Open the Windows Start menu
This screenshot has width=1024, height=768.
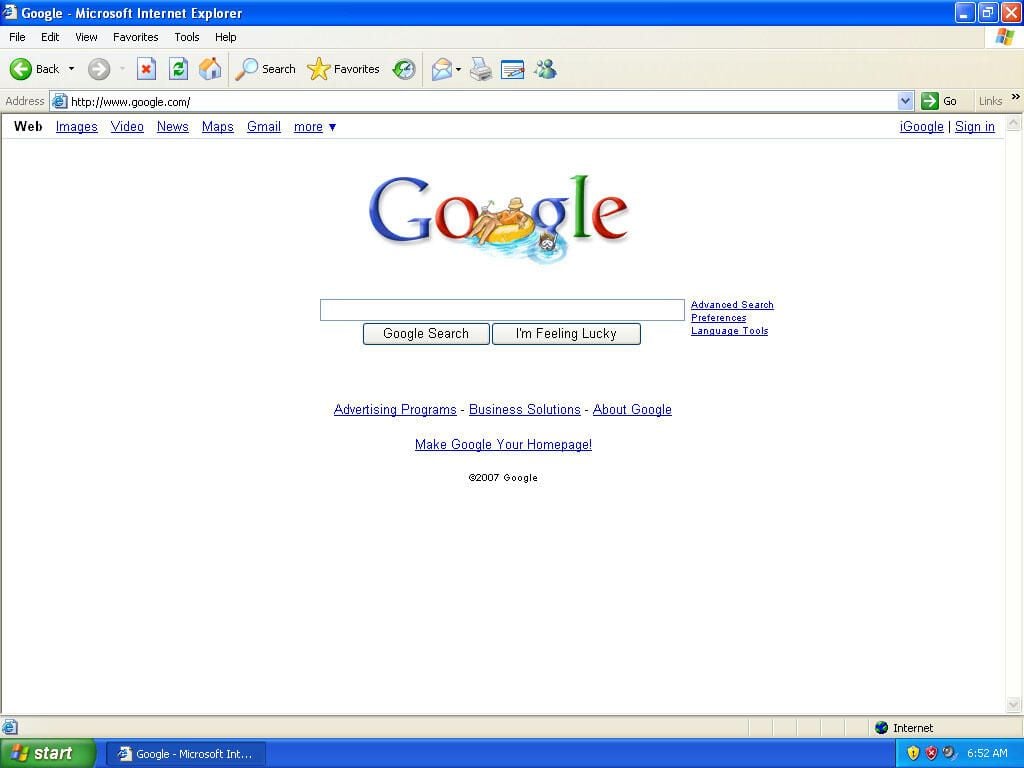coord(47,754)
